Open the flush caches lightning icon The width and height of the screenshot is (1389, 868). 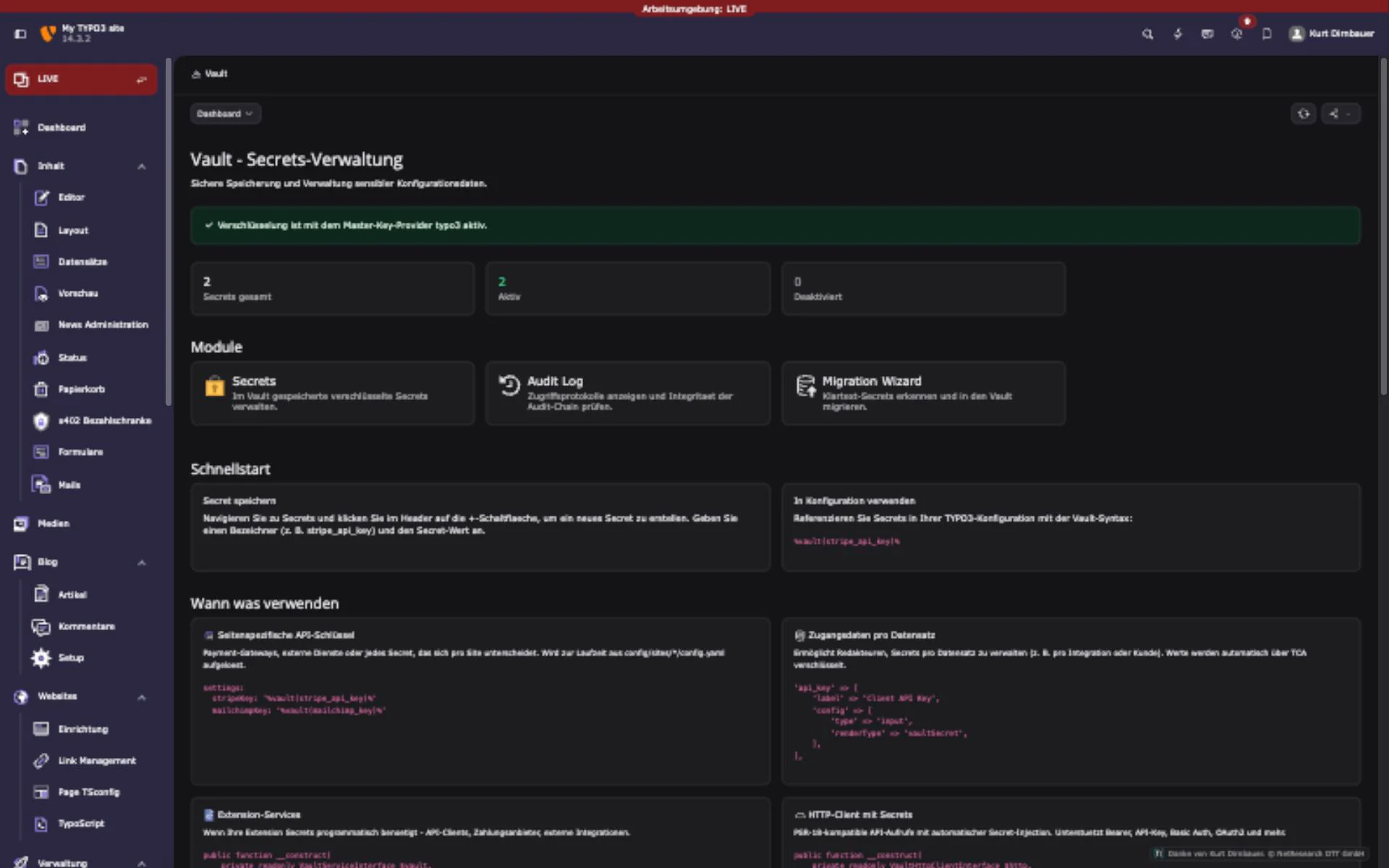click(x=1178, y=34)
